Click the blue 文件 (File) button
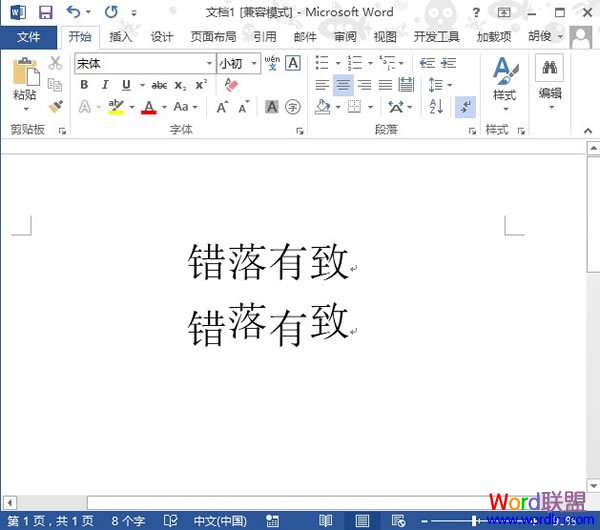 [29, 37]
